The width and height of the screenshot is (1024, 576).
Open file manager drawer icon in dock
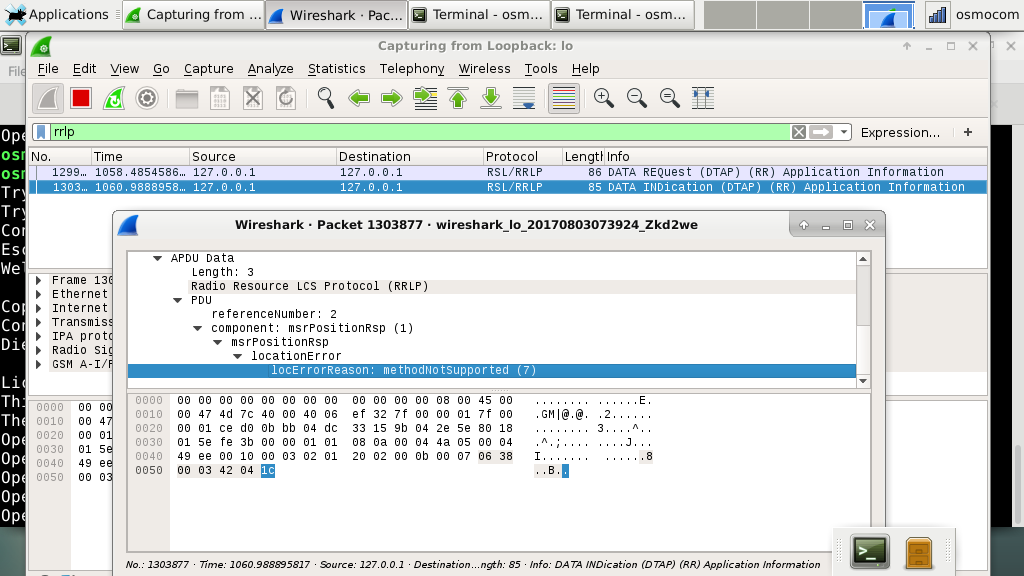point(918,552)
